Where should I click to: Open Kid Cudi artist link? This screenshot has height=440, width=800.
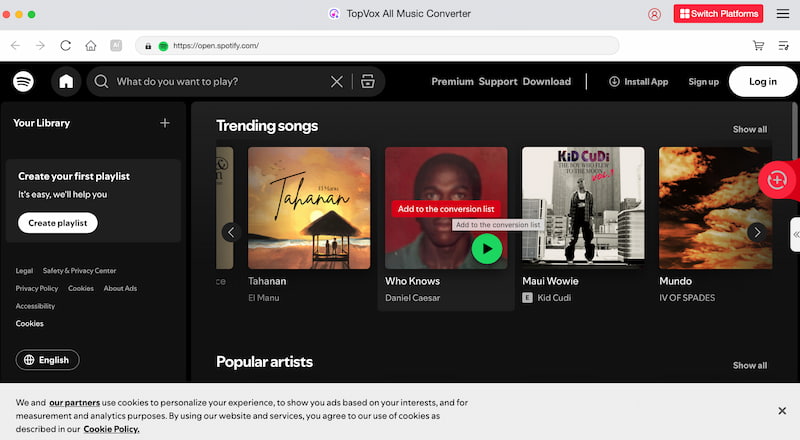[x=554, y=298]
